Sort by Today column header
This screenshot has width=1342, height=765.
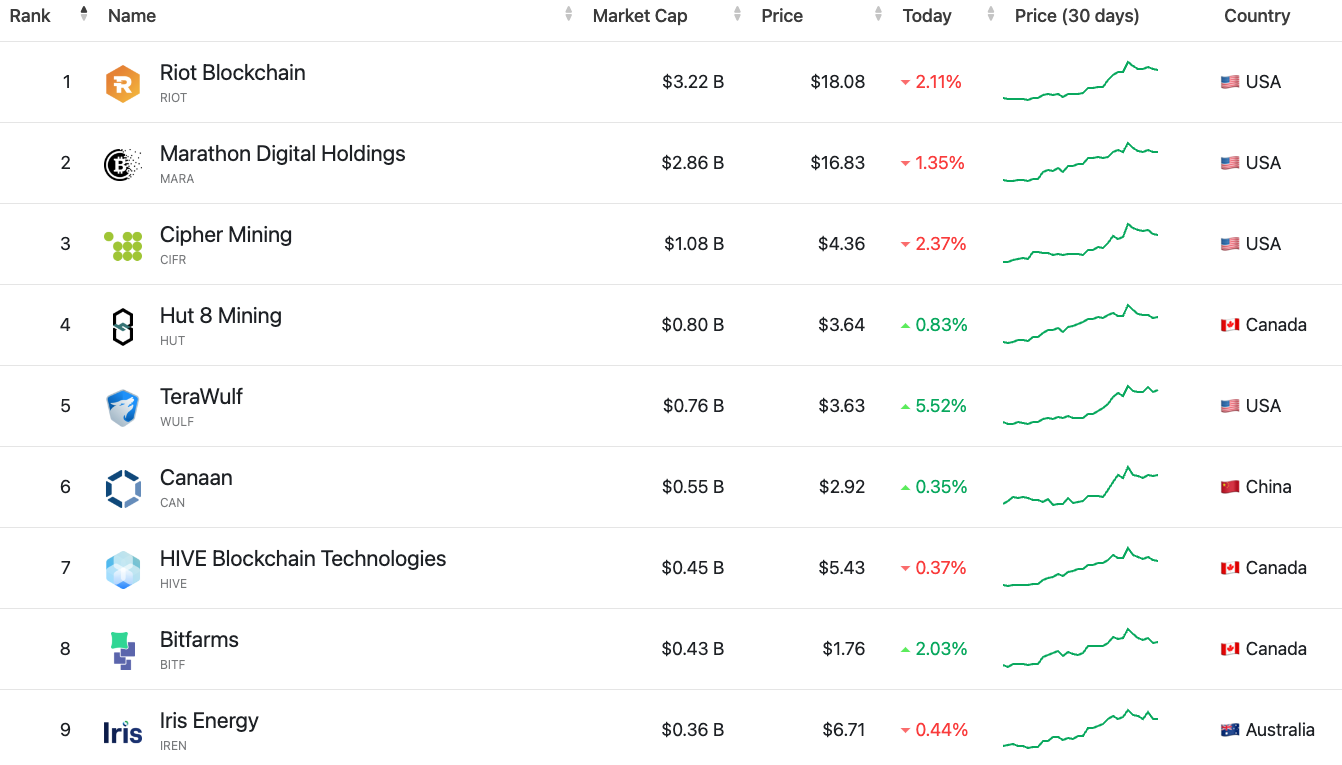pos(927,16)
